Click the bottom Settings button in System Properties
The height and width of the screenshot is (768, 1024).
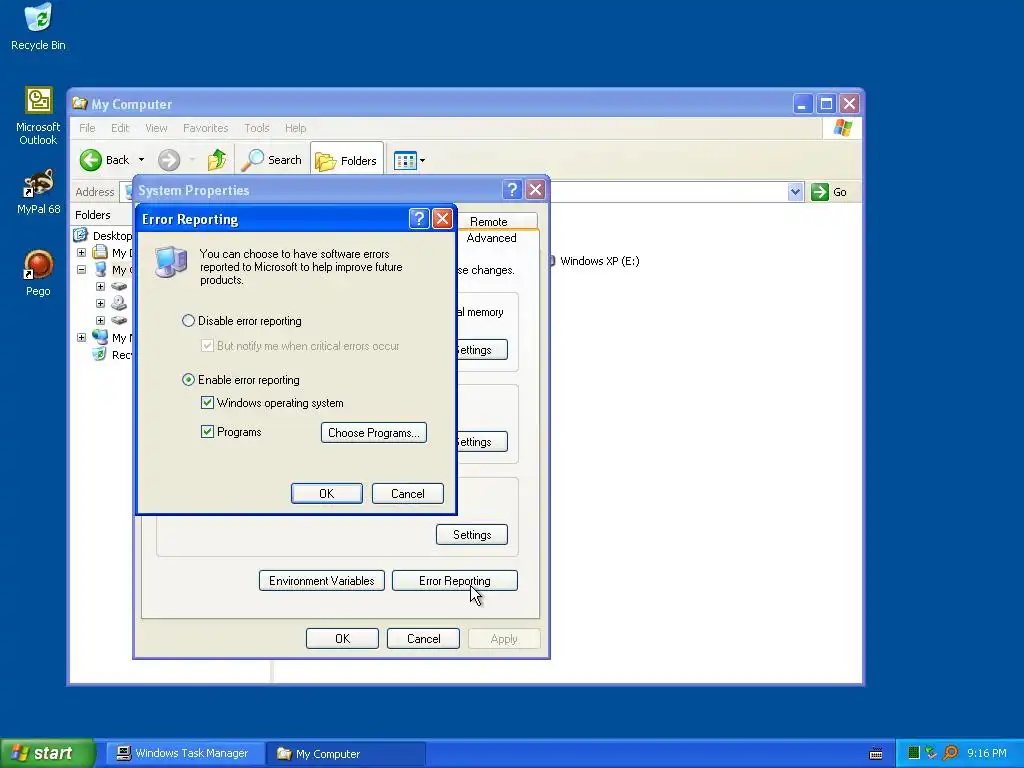(472, 535)
